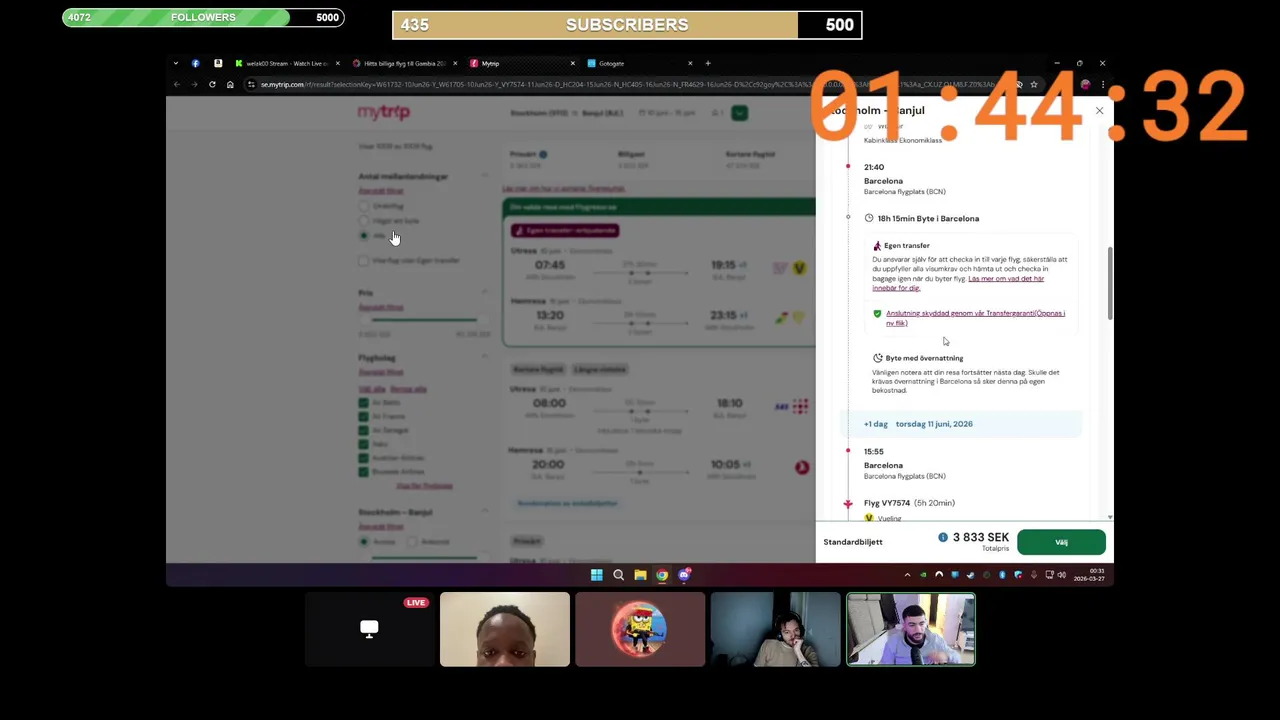Reload the Mytrip page
Image resolution: width=1280 pixels, height=720 pixels.
coord(212,84)
